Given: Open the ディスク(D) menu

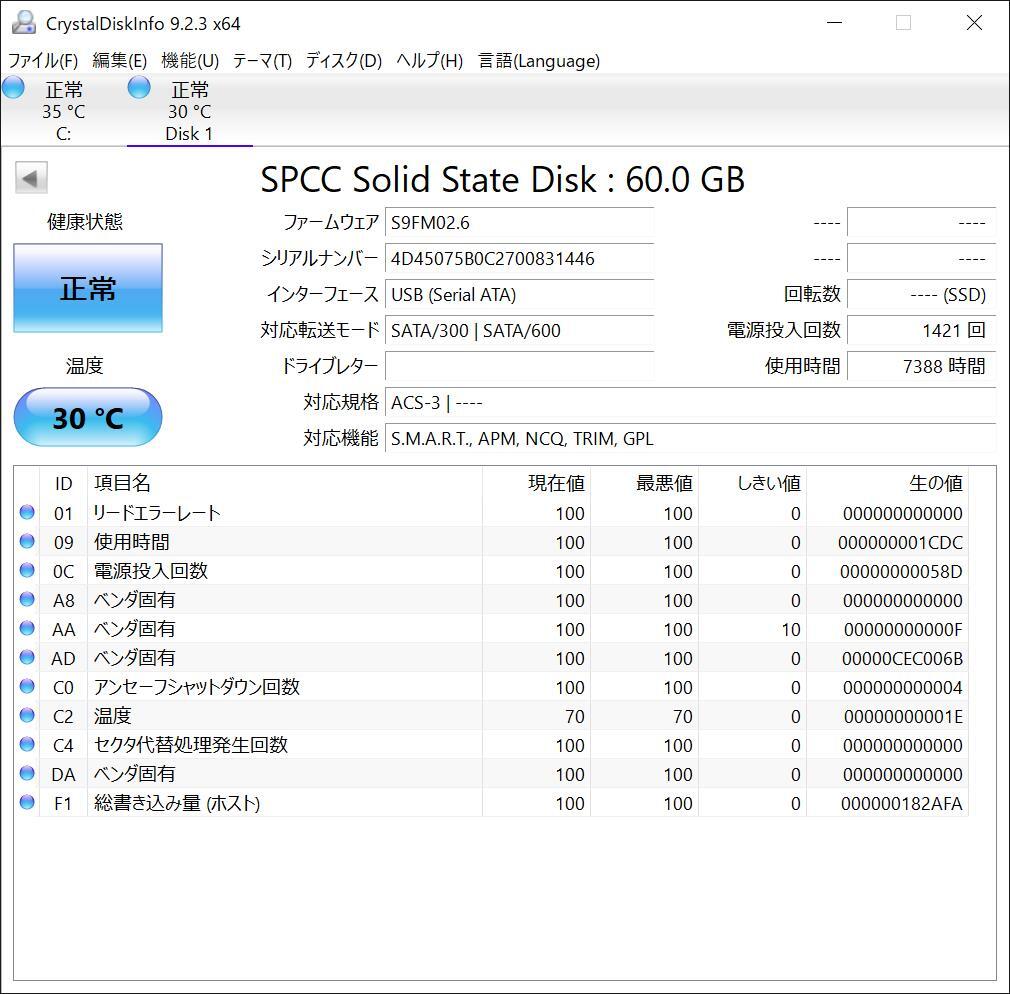Looking at the screenshot, I should point(343,61).
